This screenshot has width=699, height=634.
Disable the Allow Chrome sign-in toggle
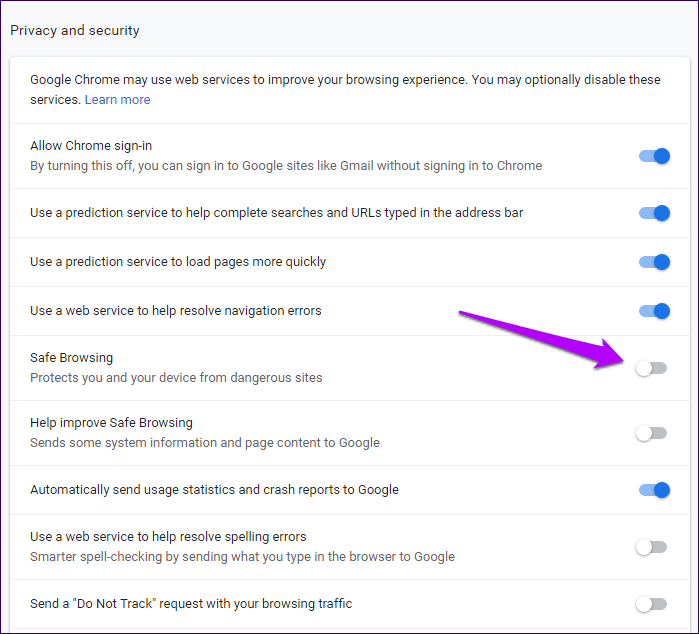pos(654,156)
